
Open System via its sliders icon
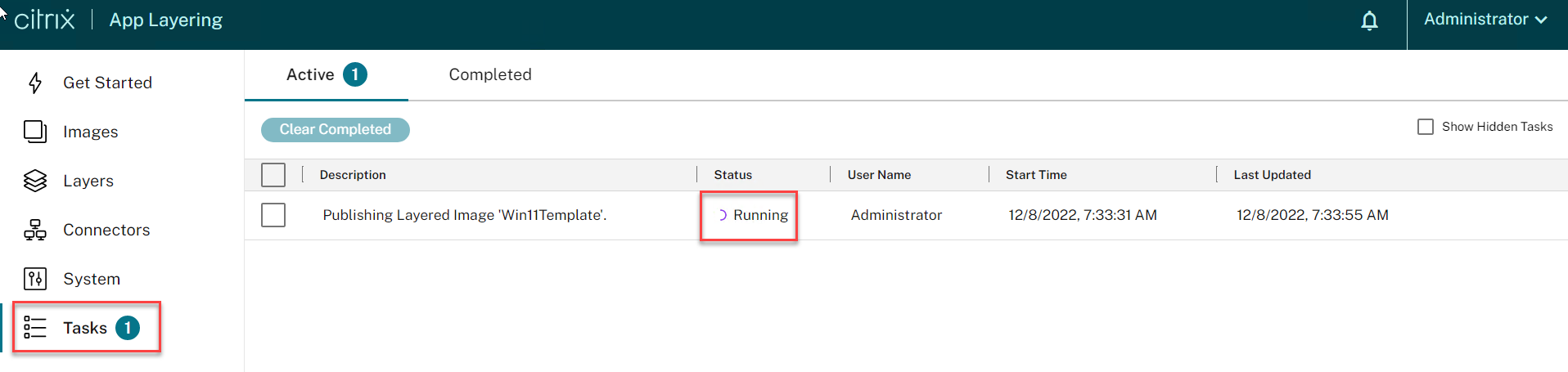35,279
